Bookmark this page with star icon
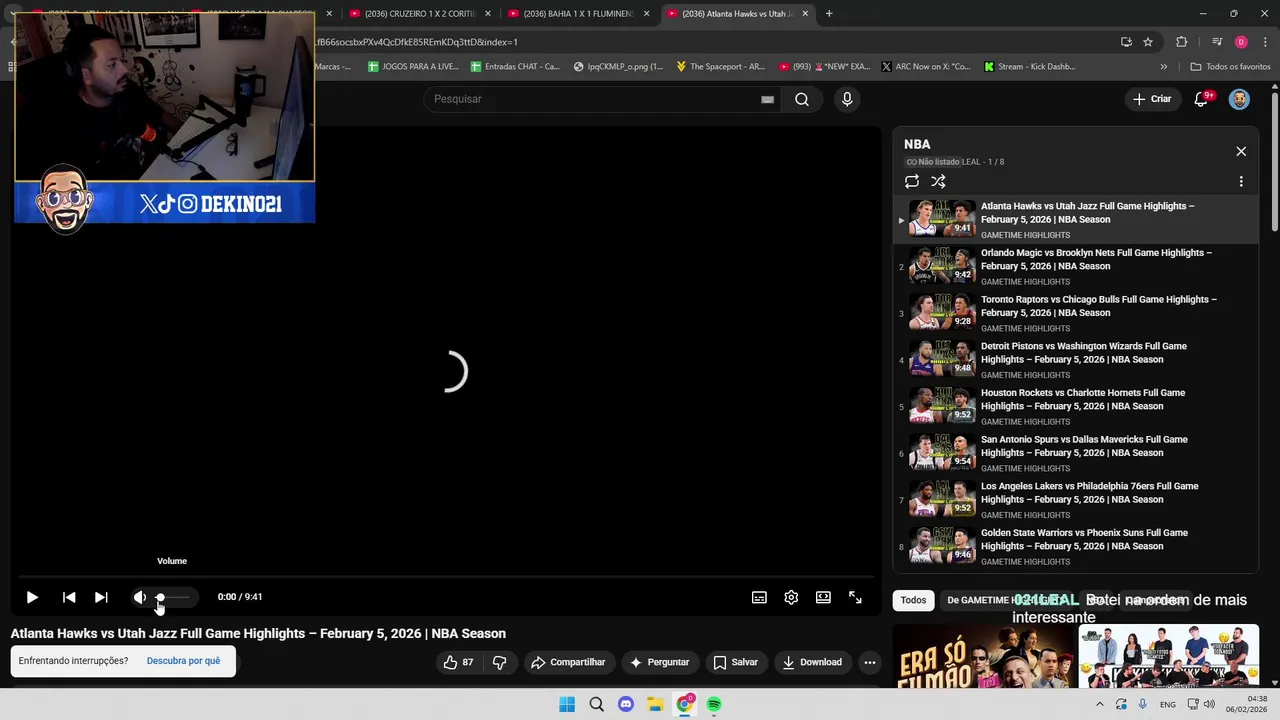 click(1148, 42)
